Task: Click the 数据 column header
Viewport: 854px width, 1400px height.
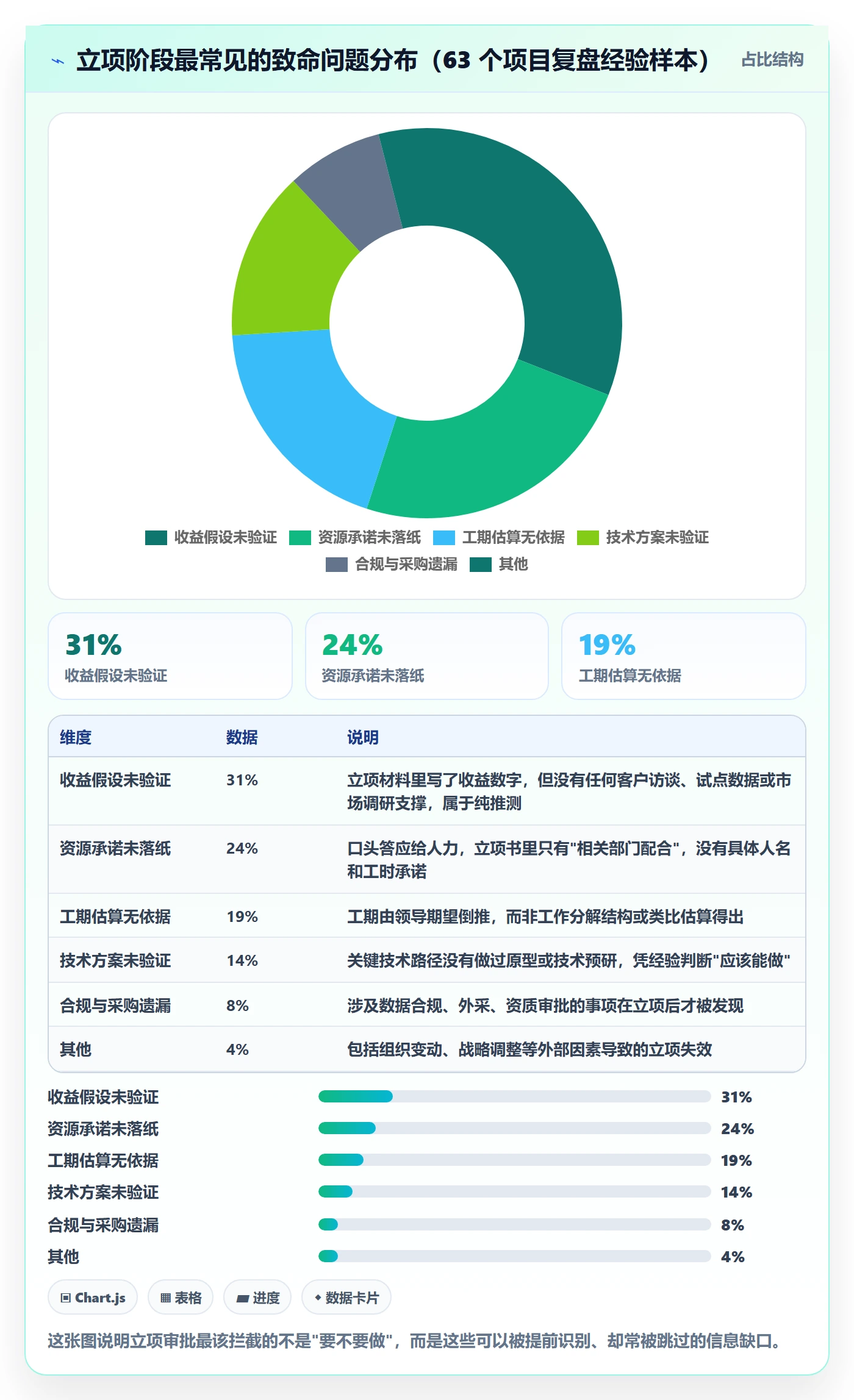Action: coord(242,737)
